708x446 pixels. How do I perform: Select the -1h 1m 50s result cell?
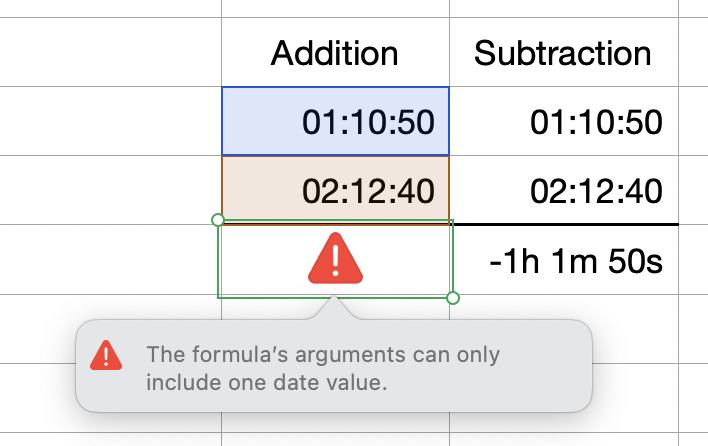point(576,261)
